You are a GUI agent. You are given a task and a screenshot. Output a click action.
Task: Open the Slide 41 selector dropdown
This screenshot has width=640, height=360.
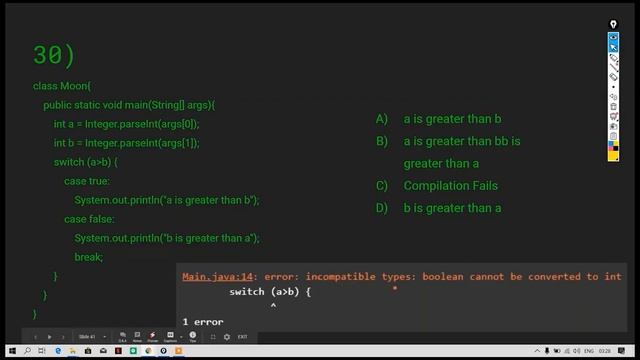[92, 337]
